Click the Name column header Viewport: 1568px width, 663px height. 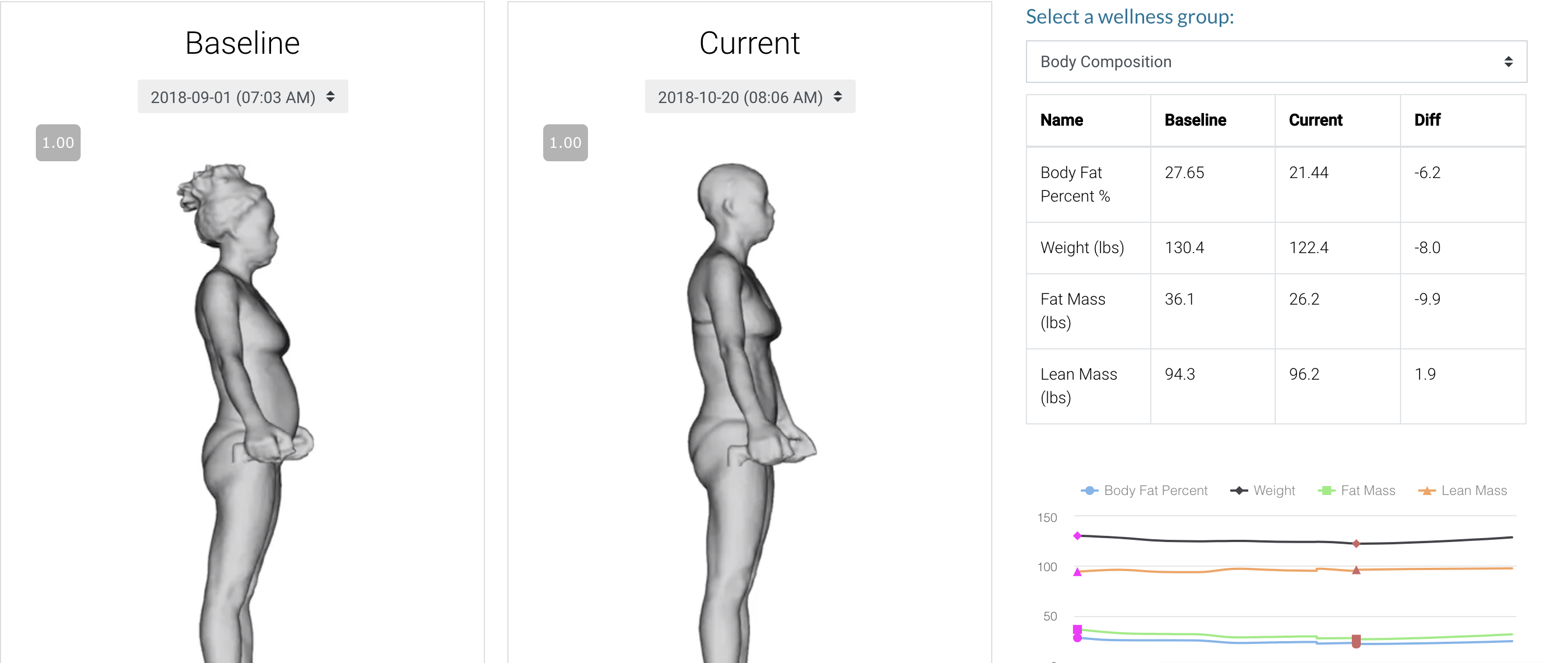click(1061, 120)
